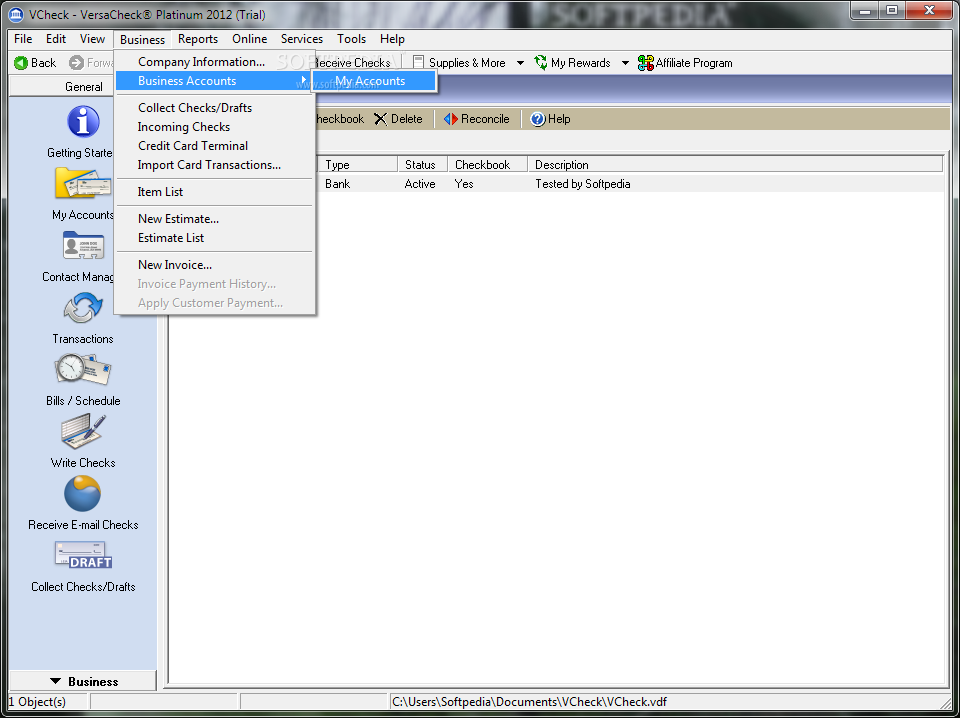The width and height of the screenshot is (960, 718).
Task: Sort by the Status column header
Action: [422, 165]
